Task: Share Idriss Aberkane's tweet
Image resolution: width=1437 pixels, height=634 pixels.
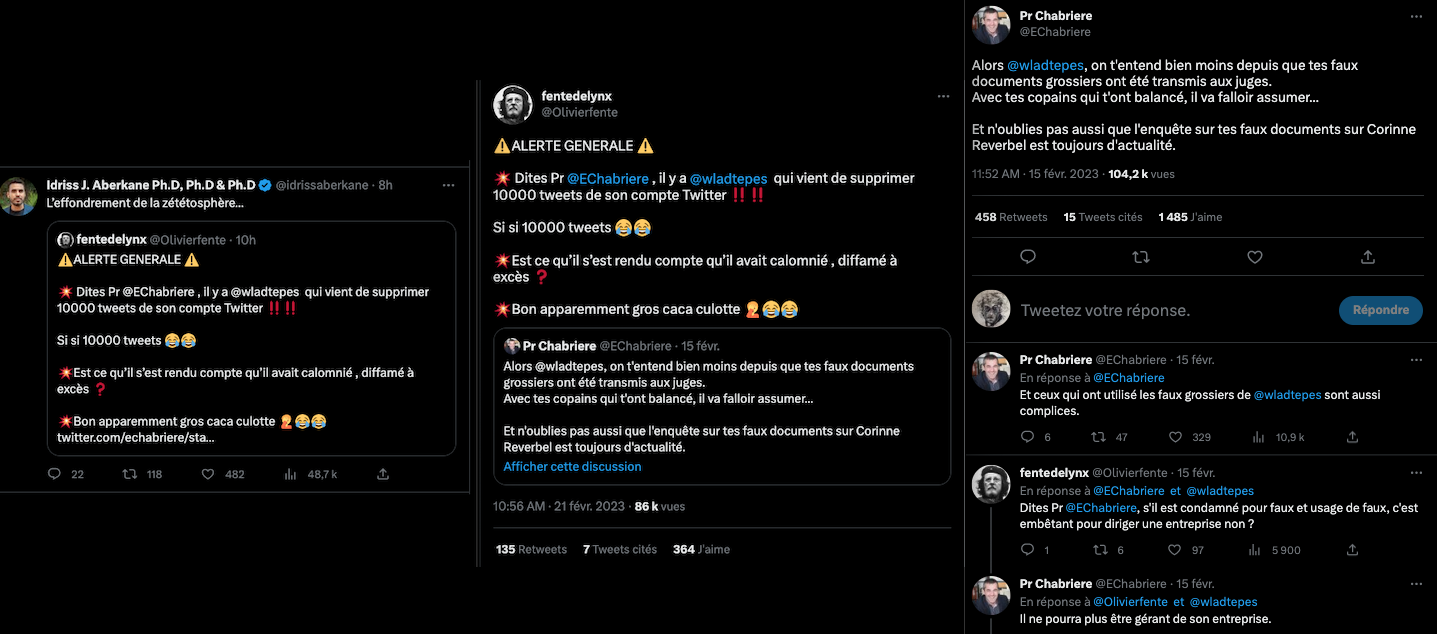Action: coord(382,474)
